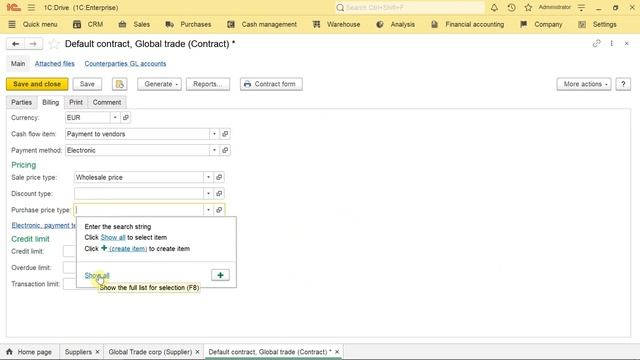Screen dimensions: 640x360
Task: Click the Main navigation item
Action: [18, 64]
